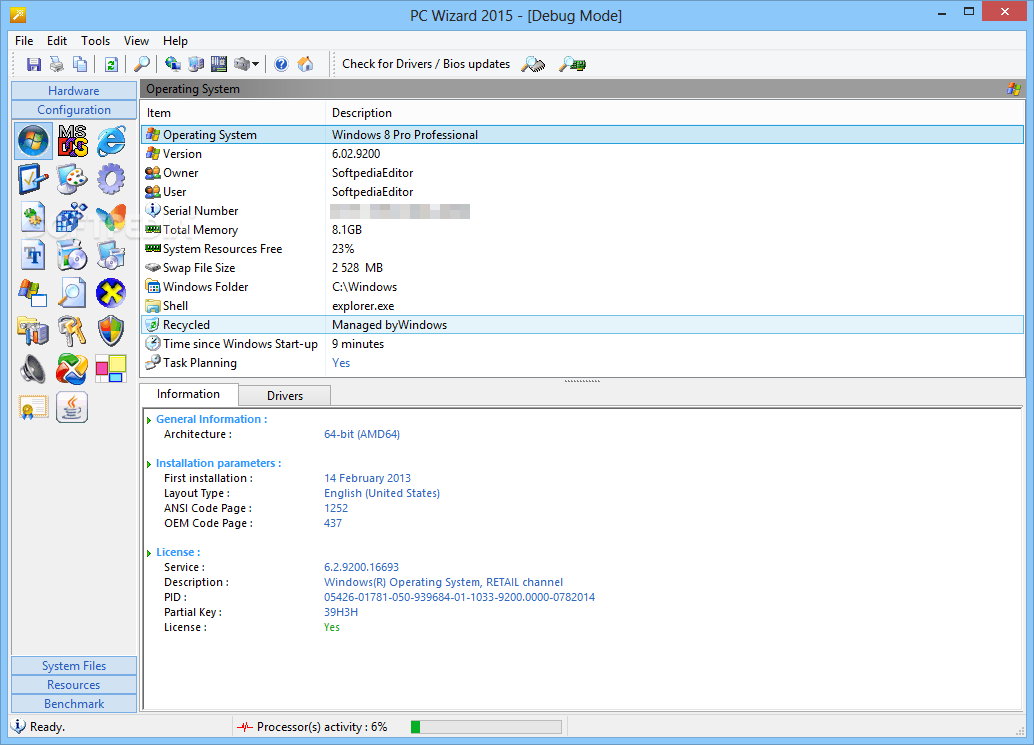Select the yellow DirectX X icon
This screenshot has height=745, width=1034.
111,293
